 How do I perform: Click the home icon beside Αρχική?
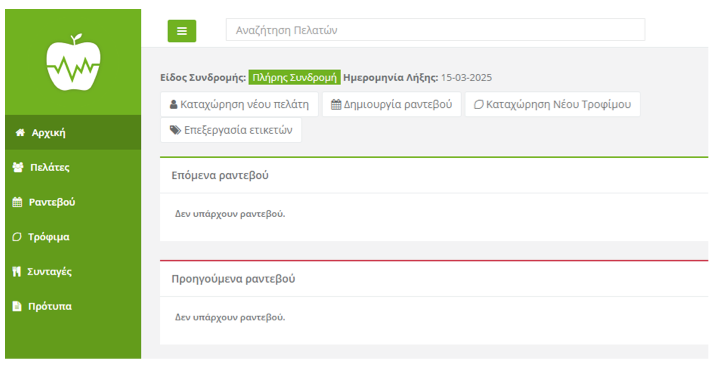tap(20, 132)
